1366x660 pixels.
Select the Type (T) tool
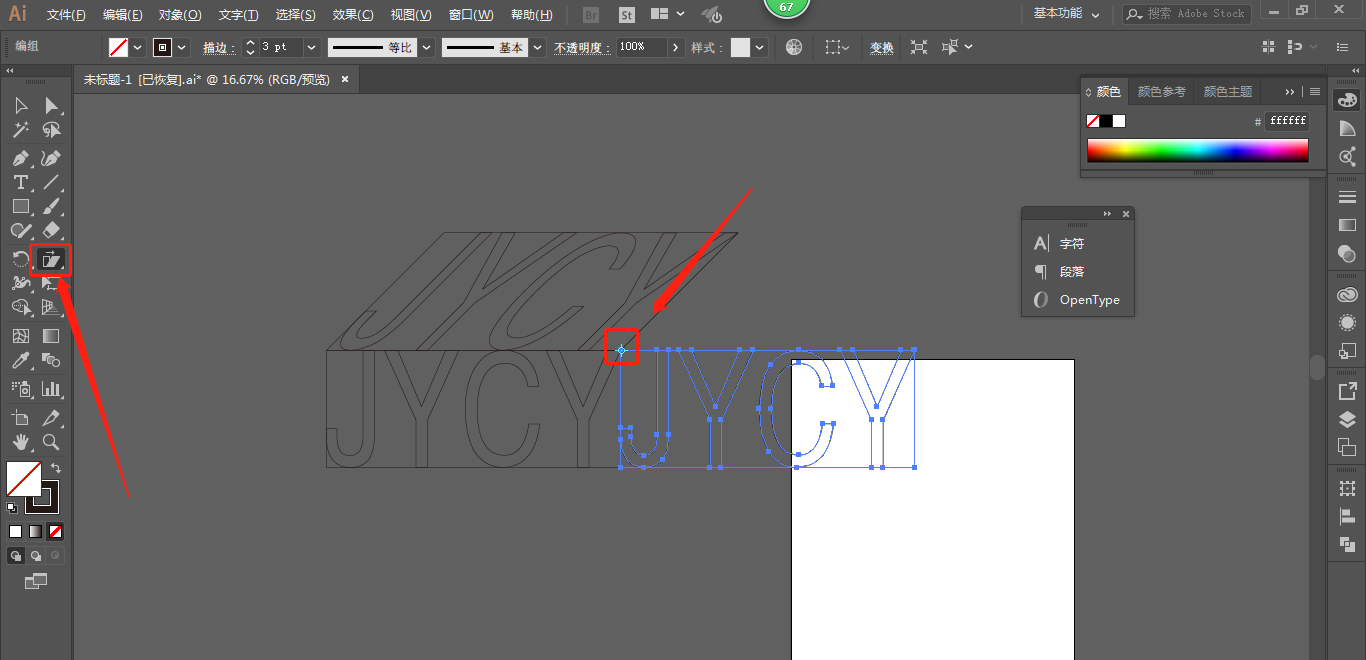tap(21, 182)
